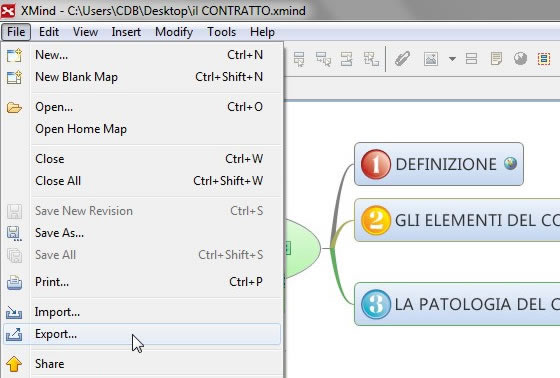Screen dimensions: 560x378
Task: Click the paperclip attachment toolbar icon
Action: pos(402,59)
